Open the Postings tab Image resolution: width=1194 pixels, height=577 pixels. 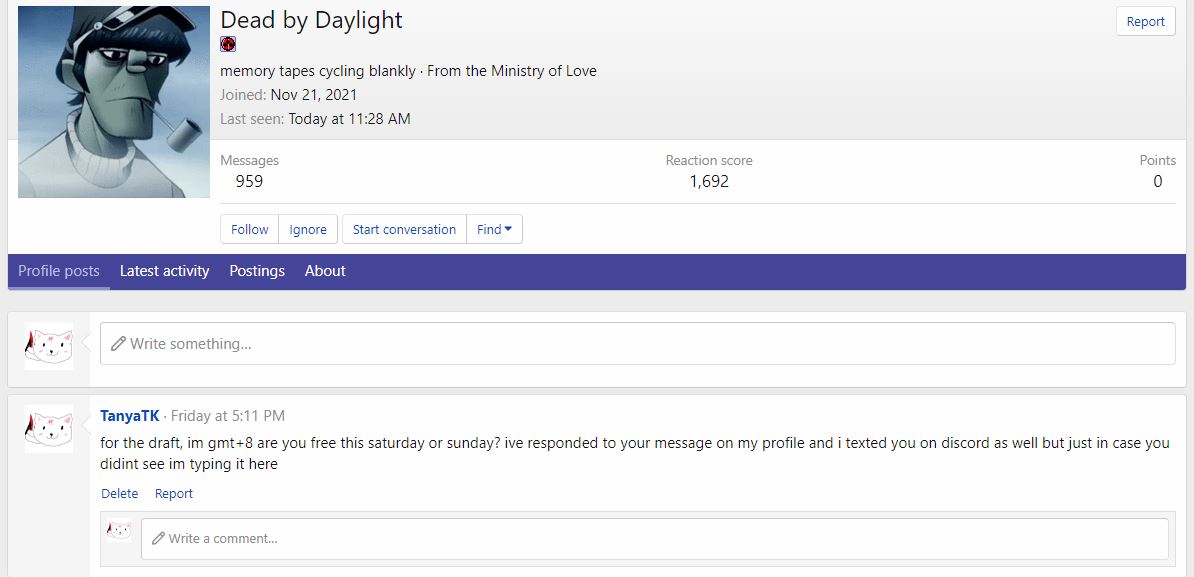257,271
